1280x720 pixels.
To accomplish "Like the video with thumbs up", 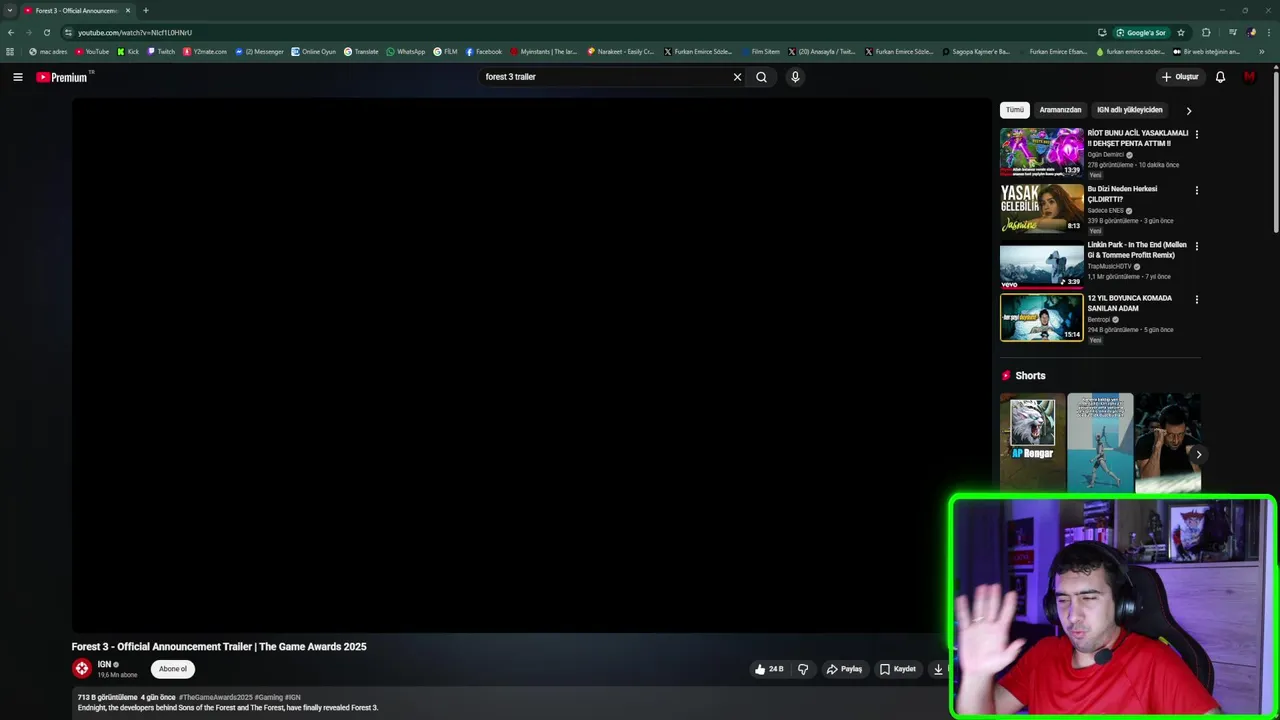I will pyautogui.click(x=770, y=669).
